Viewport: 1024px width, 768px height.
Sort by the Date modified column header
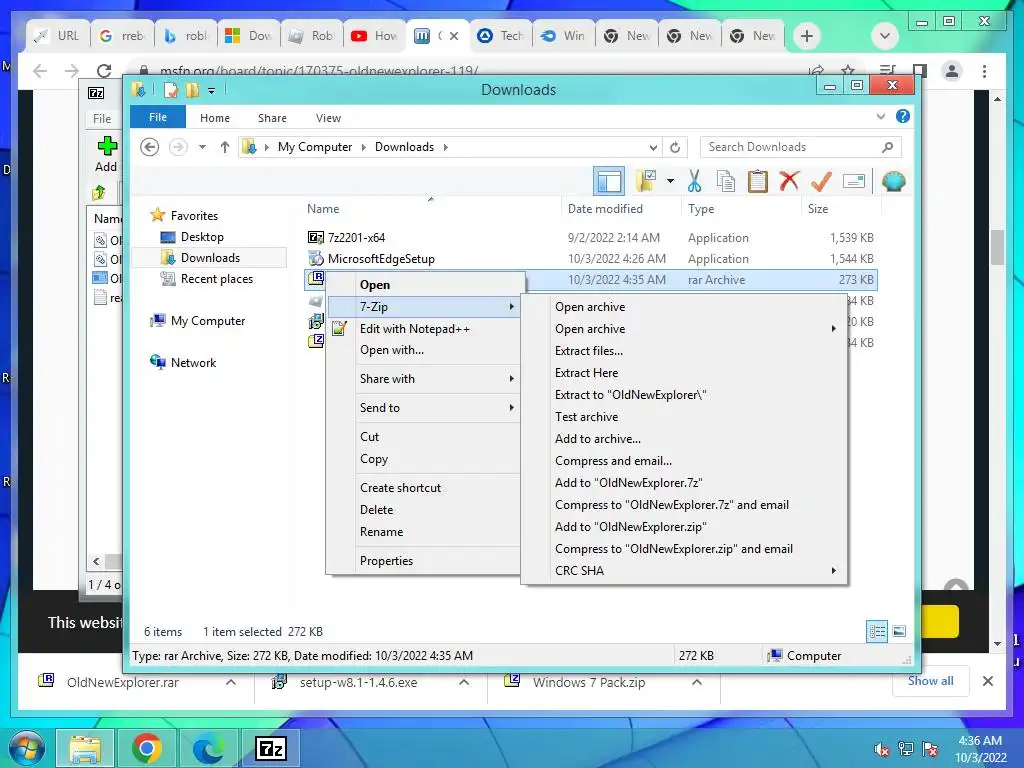605,209
